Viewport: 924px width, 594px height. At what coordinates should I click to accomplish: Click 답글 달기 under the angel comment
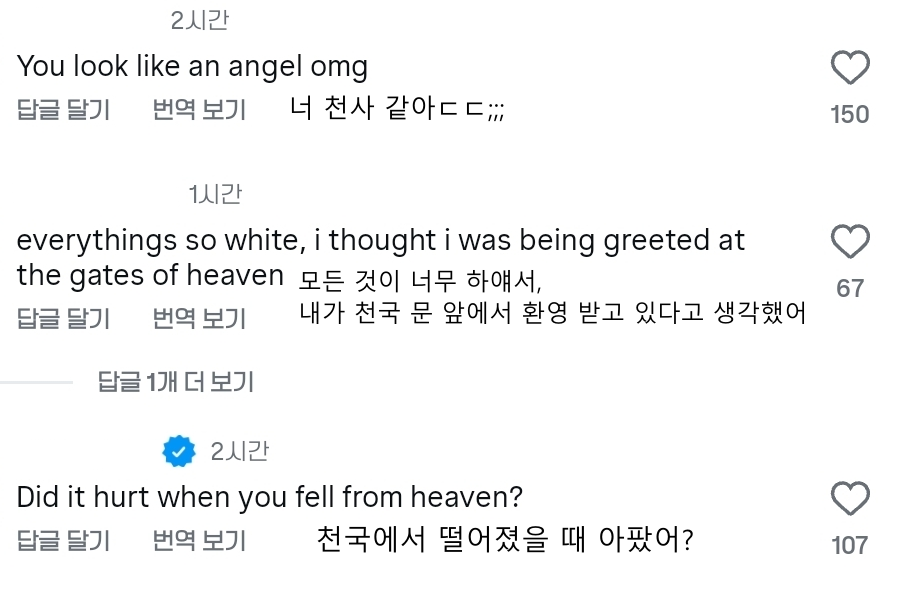(64, 110)
